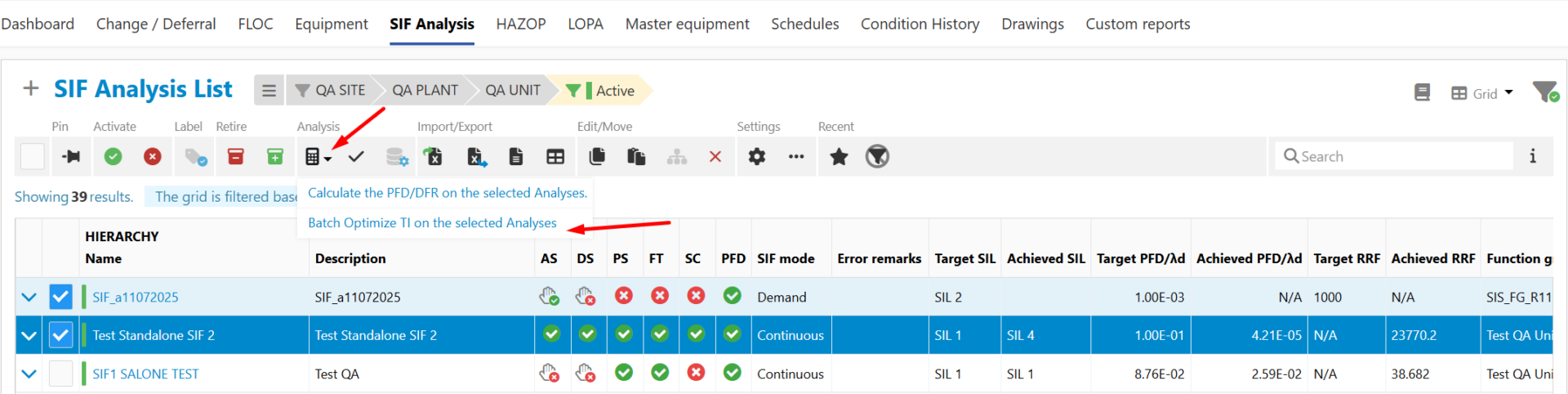Open the Schedules tab
Screen dimensions: 1568x394
[x=805, y=24]
